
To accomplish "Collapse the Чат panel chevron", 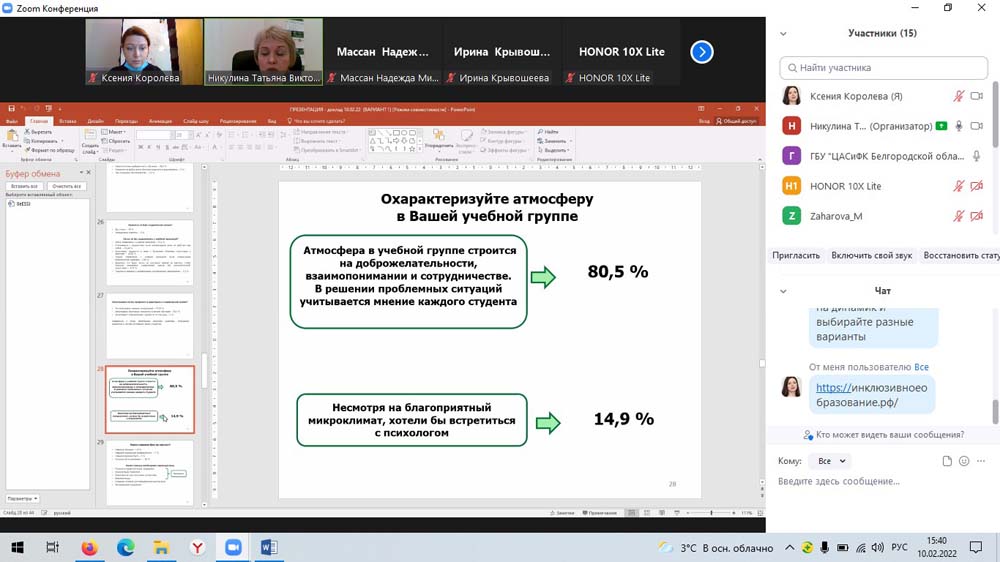I will [783, 291].
